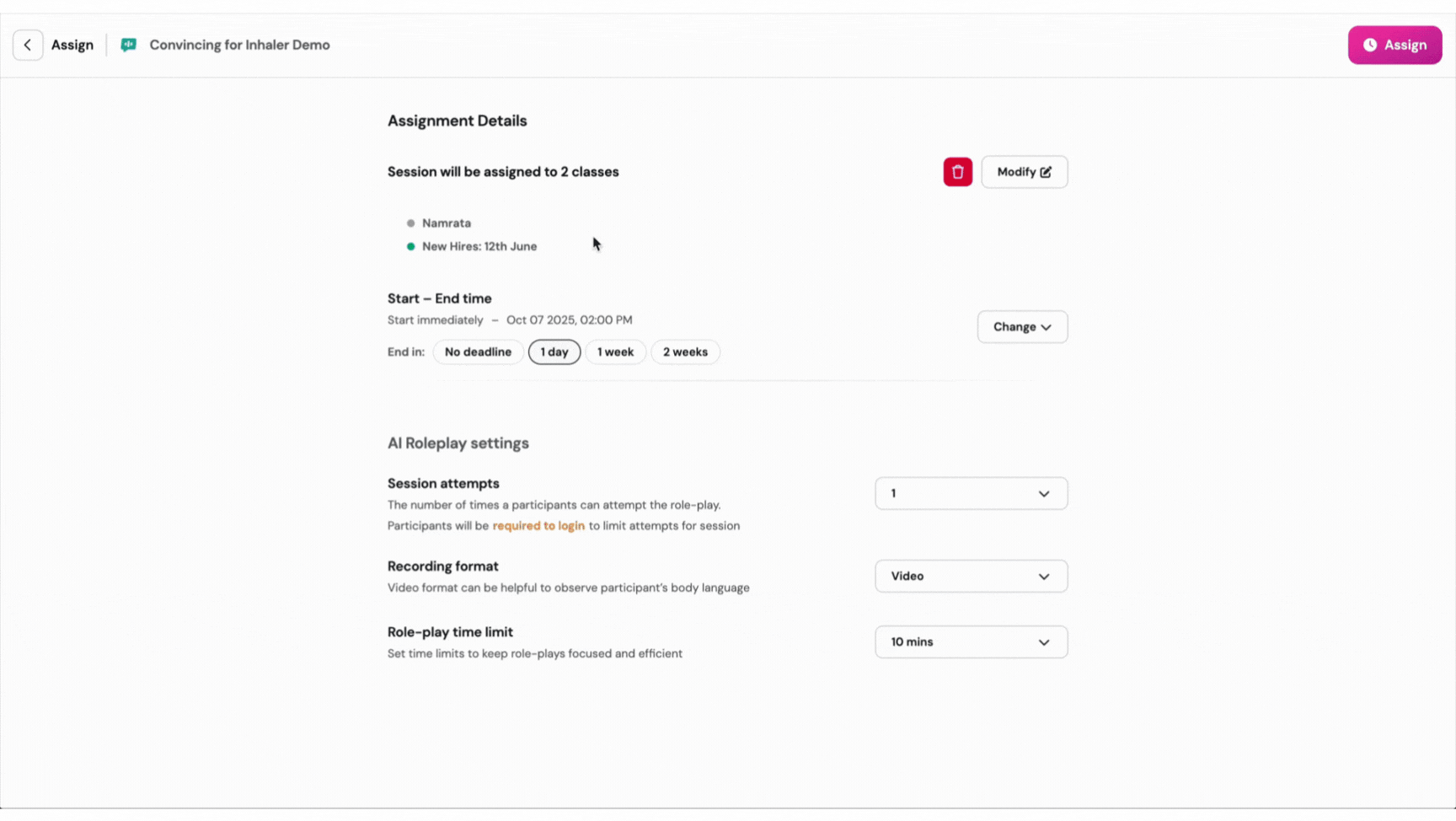Open the Recording format Video dropdown
The image size is (1456, 821).
971,577
